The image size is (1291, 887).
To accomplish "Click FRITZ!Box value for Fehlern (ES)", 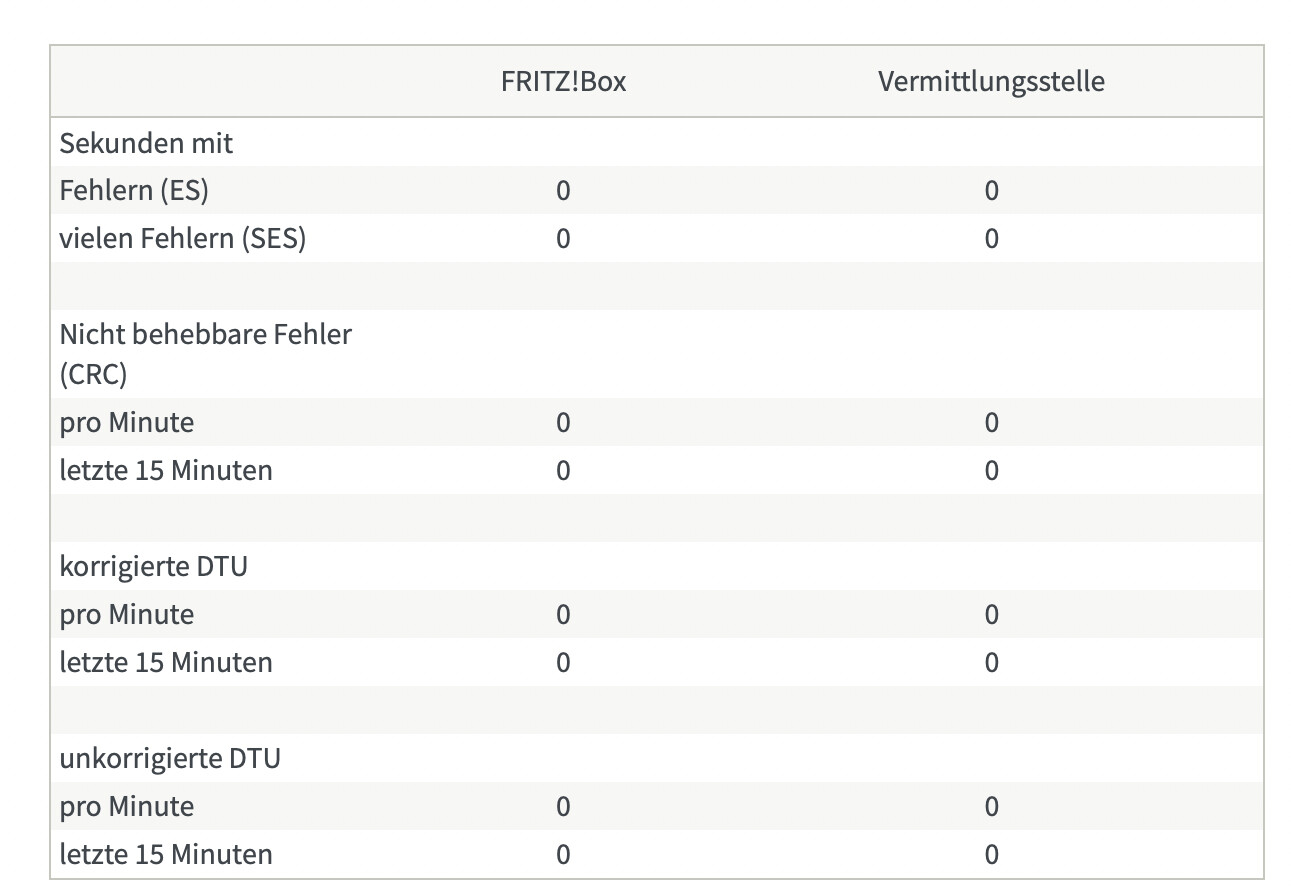I will (x=563, y=190).
